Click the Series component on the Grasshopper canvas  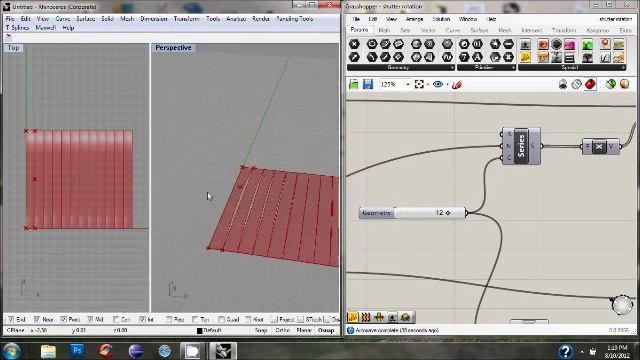(x=521, y=146)
